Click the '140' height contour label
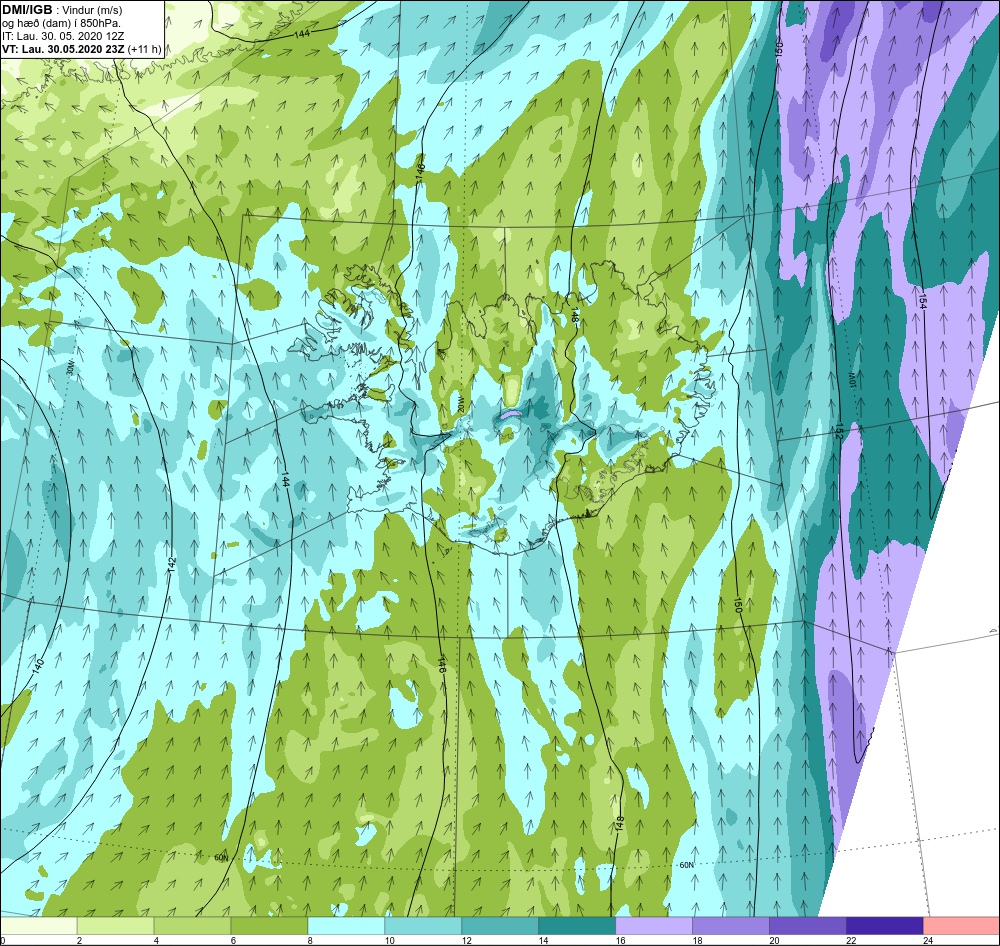 pyautogui.click(x=38, y=667)
